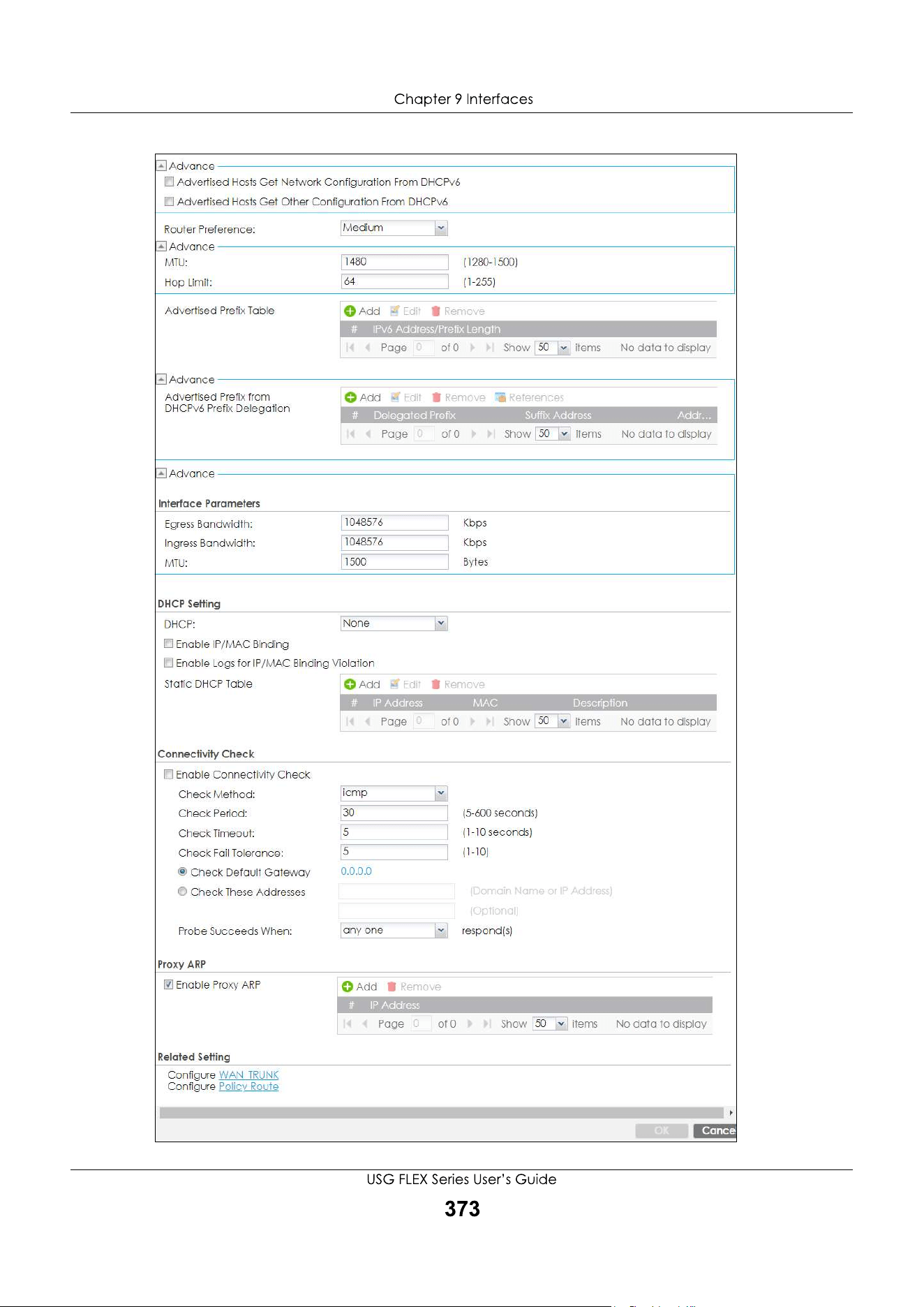Image resolution: width=924 pixels, height=1307 pixels.
Task: Click Add icon in Proxy ARP table
Action: (348, 987)
